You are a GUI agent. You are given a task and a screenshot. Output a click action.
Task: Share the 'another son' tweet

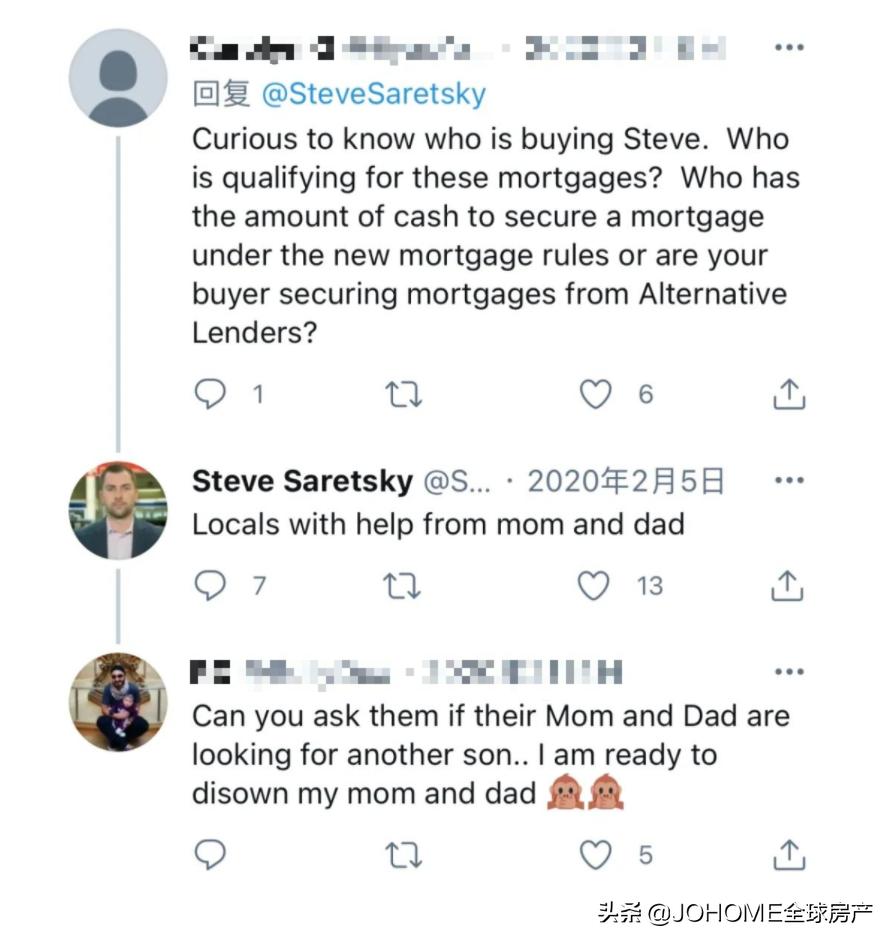(x=789, y=855)
